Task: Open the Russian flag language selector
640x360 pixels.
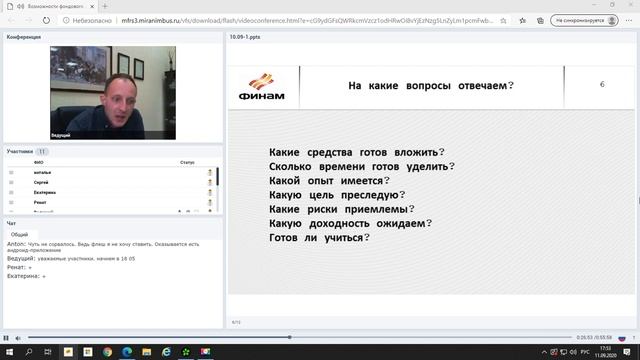Action: pyautogui.click(x=622, y=338)
